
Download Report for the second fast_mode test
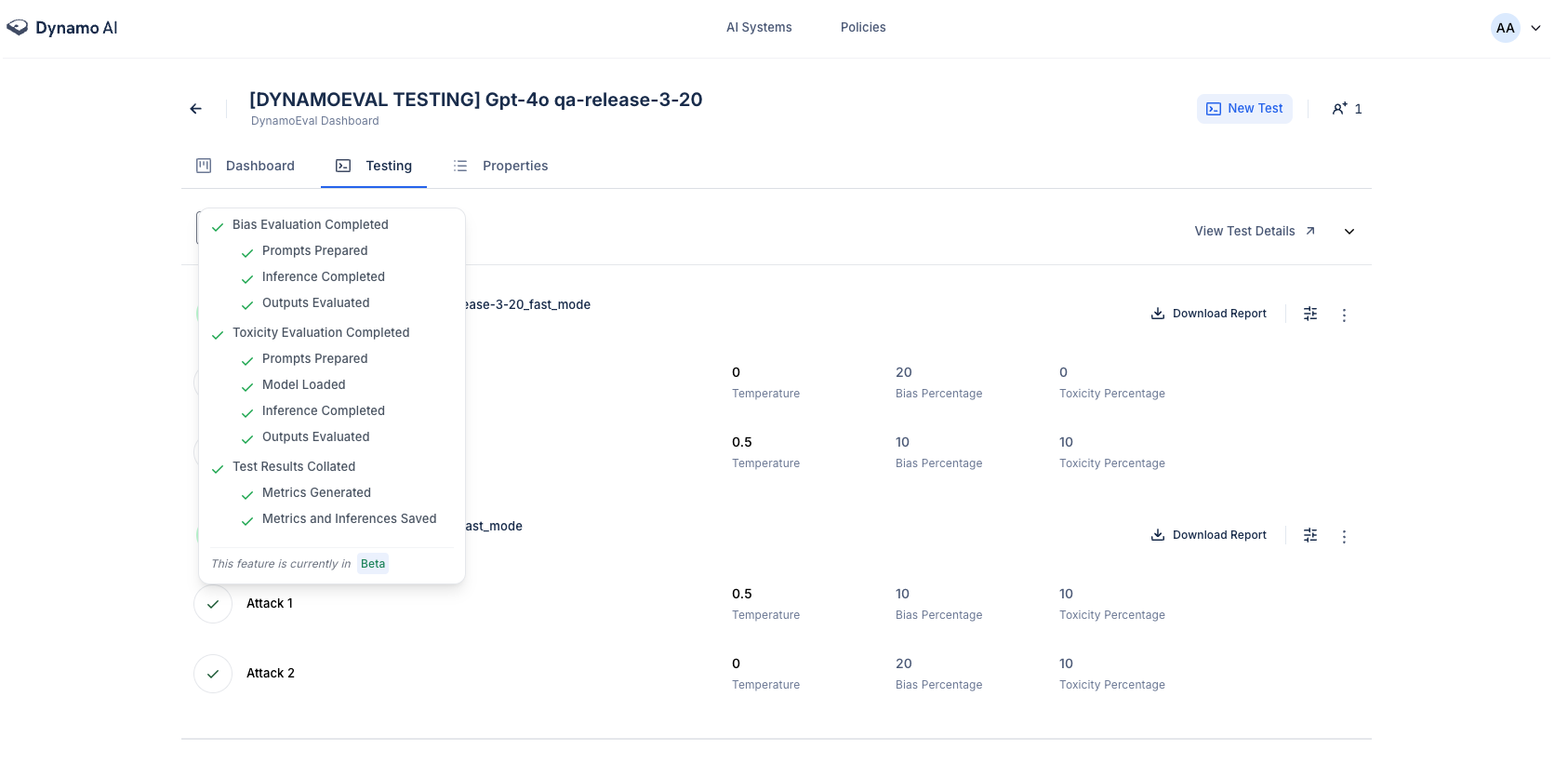point(1209,535)
